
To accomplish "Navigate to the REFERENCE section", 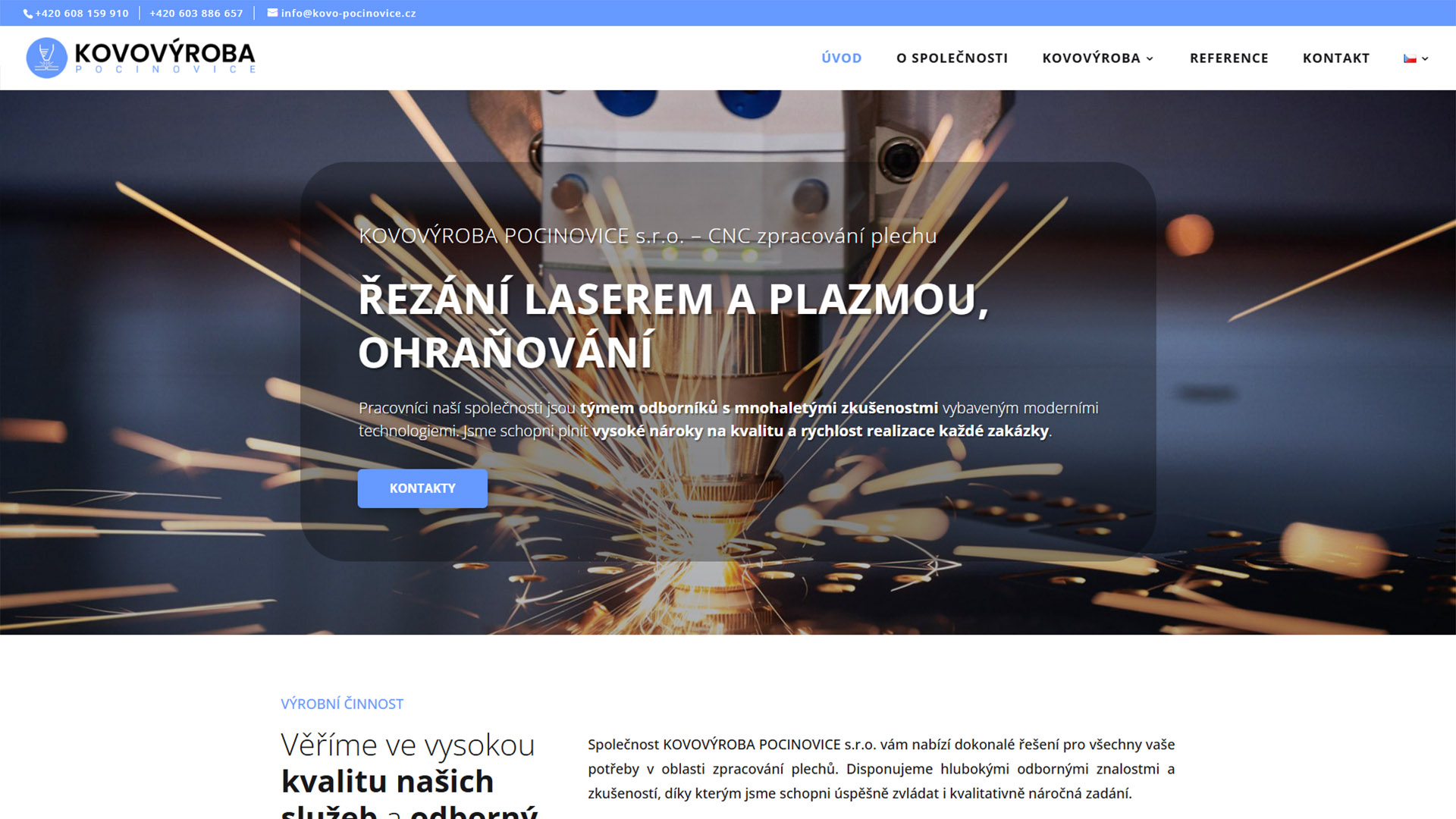I will pos(1228,58).
